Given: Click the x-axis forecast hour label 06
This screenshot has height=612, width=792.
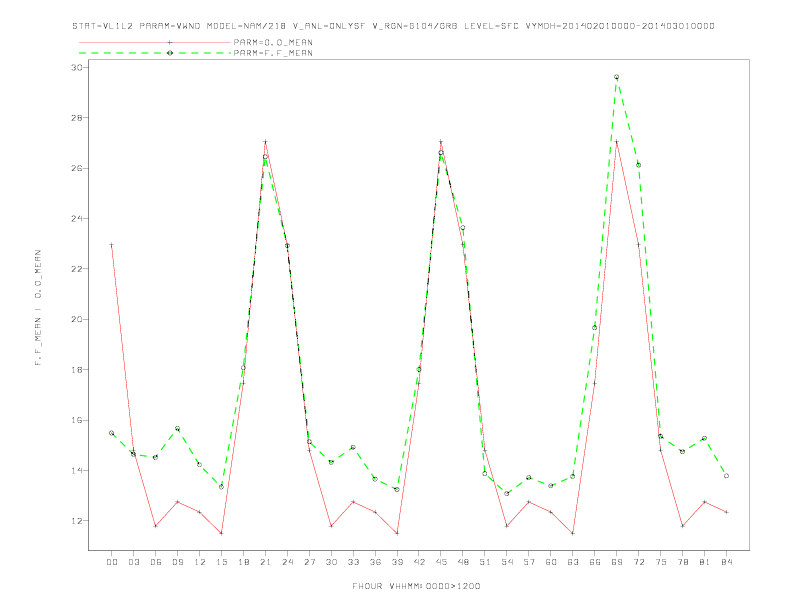Looking at the screenshot, I should point(156,562).
